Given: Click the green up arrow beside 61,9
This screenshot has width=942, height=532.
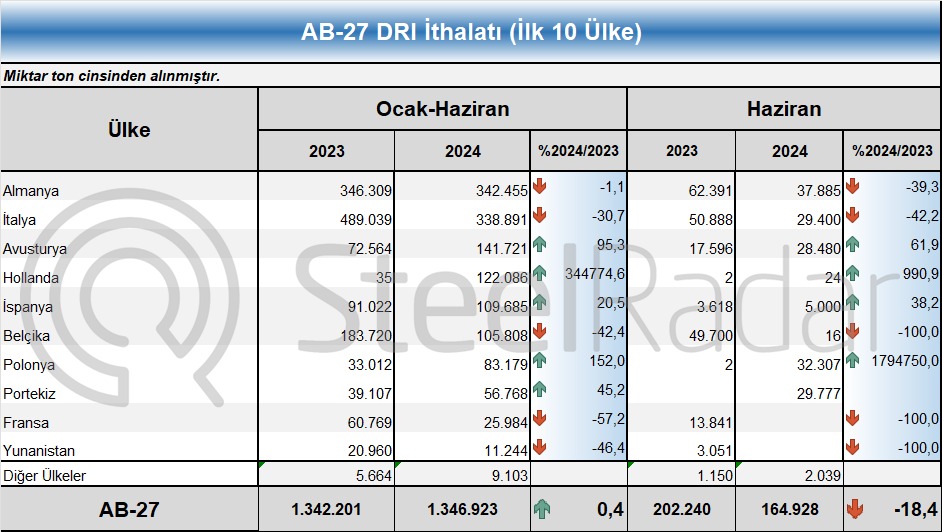Looking at the screenshot, I should 852,244.
